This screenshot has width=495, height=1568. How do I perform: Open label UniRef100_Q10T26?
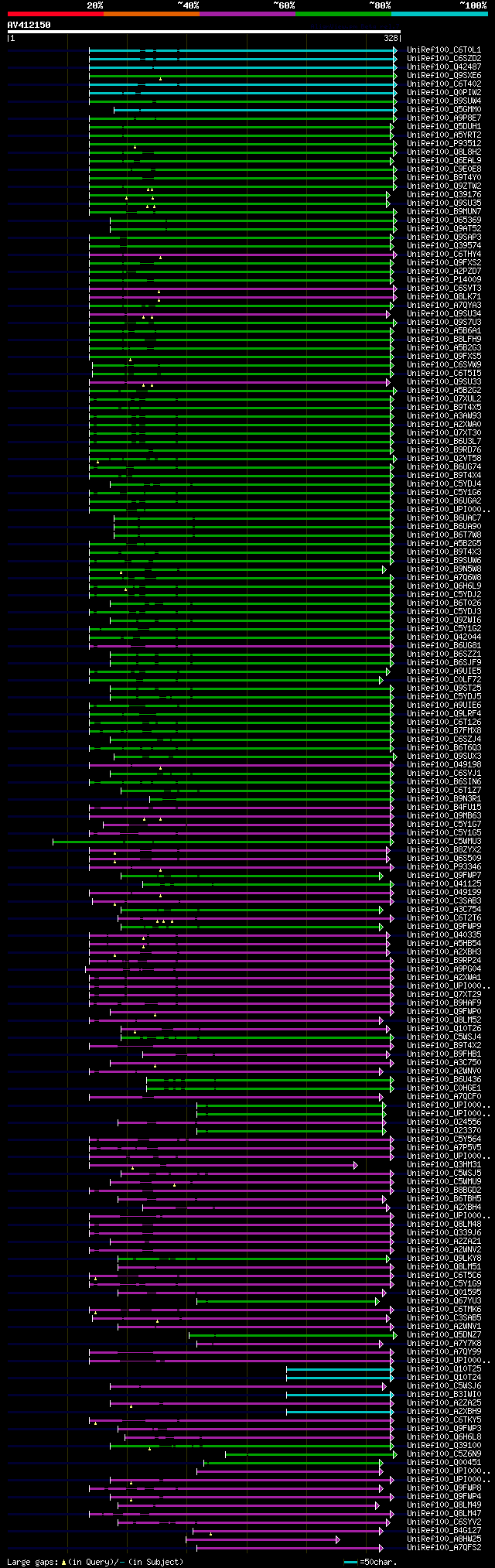(444, 1029)
